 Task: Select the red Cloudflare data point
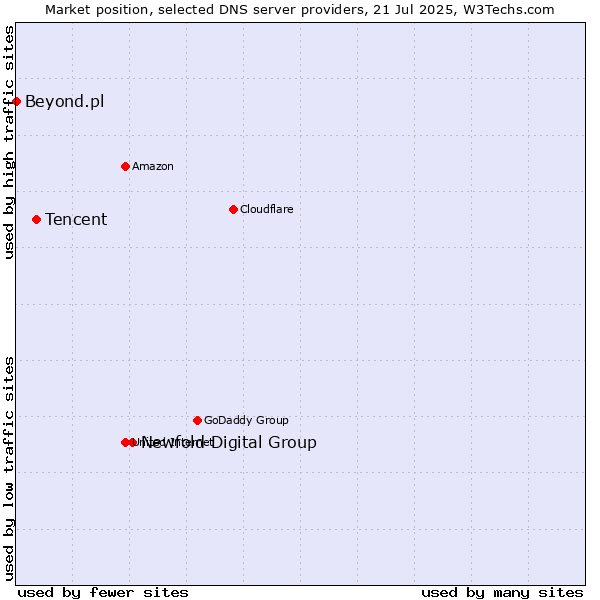(233, 209)
